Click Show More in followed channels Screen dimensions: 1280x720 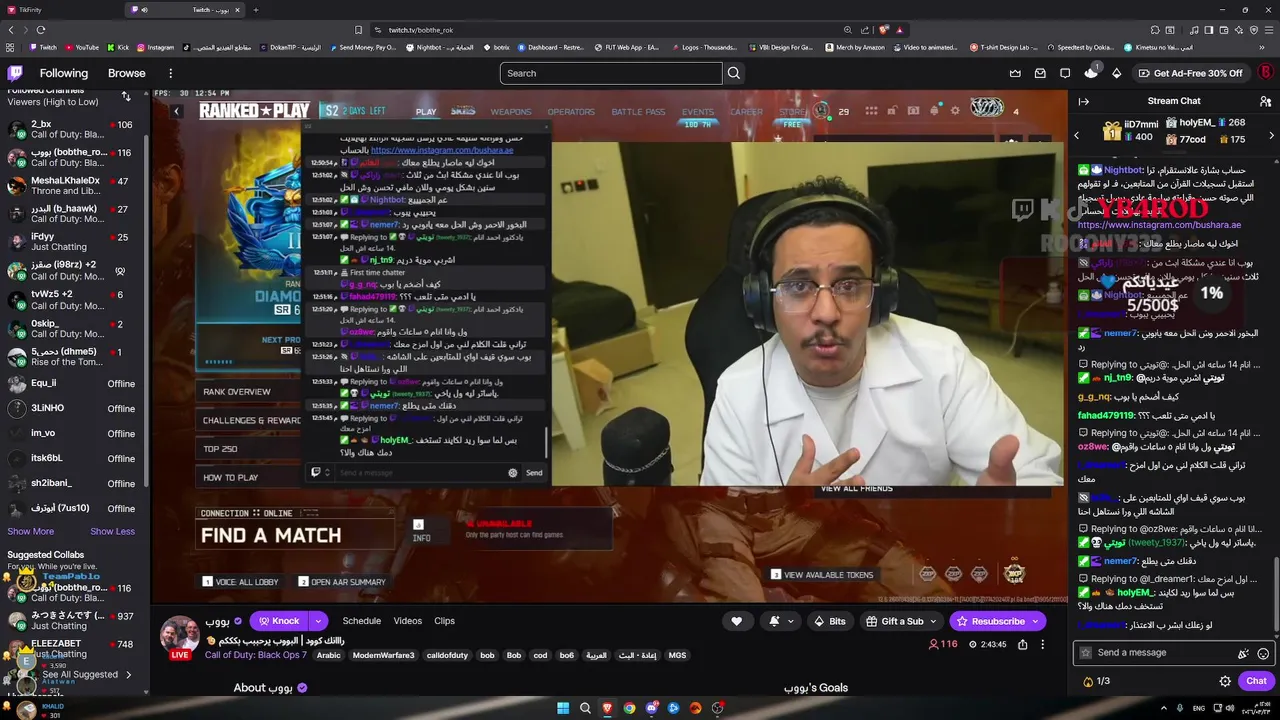31,531
